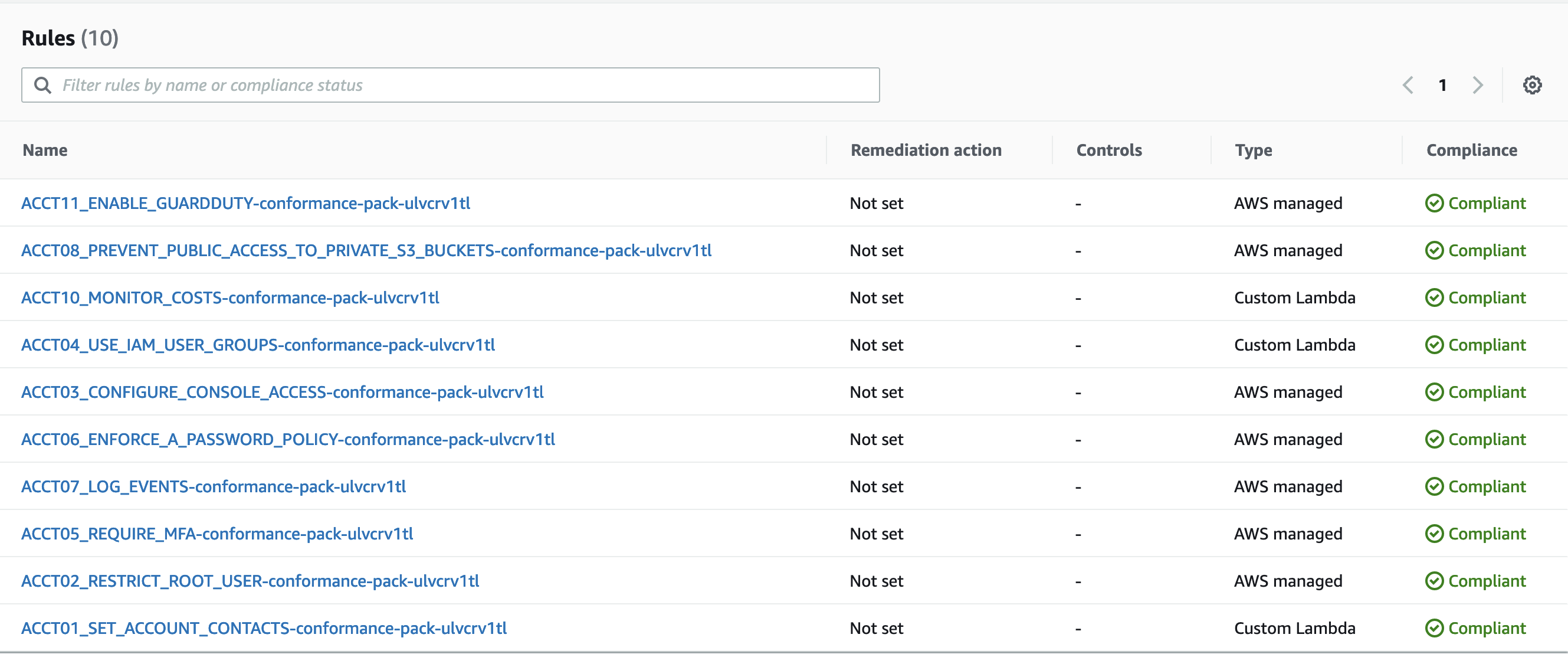Click Compliant status text in ACCT01 row
1568x654 pixels.
1487,629
